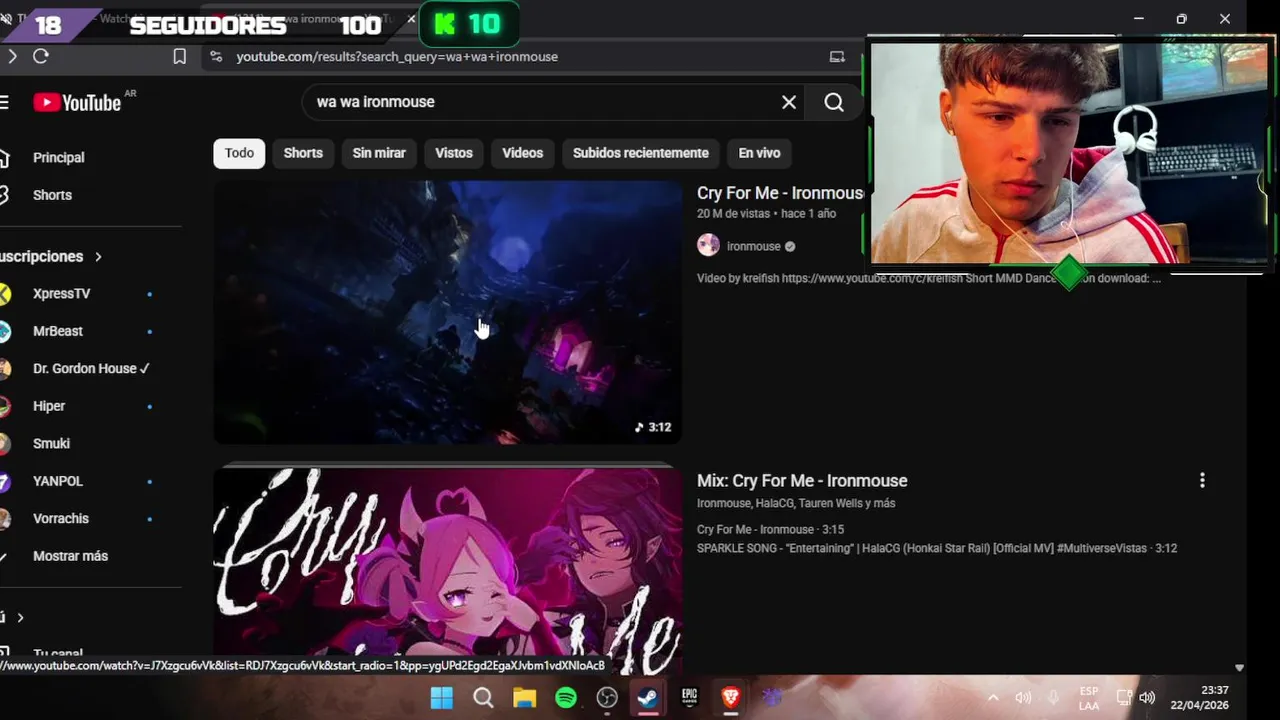The width and height of the screenshot is (1280, 720).
Task: Play the Cry For Me video thumbnail
Action: click(448, 312)
